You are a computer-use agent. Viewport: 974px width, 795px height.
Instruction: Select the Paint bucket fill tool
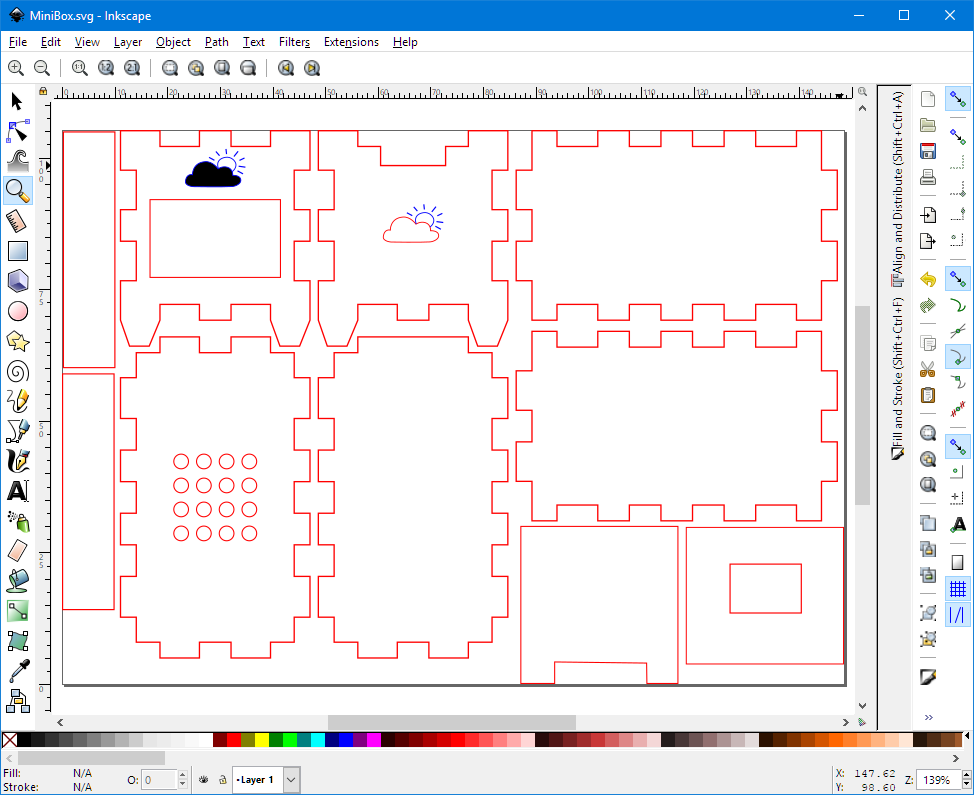point(17,580)
